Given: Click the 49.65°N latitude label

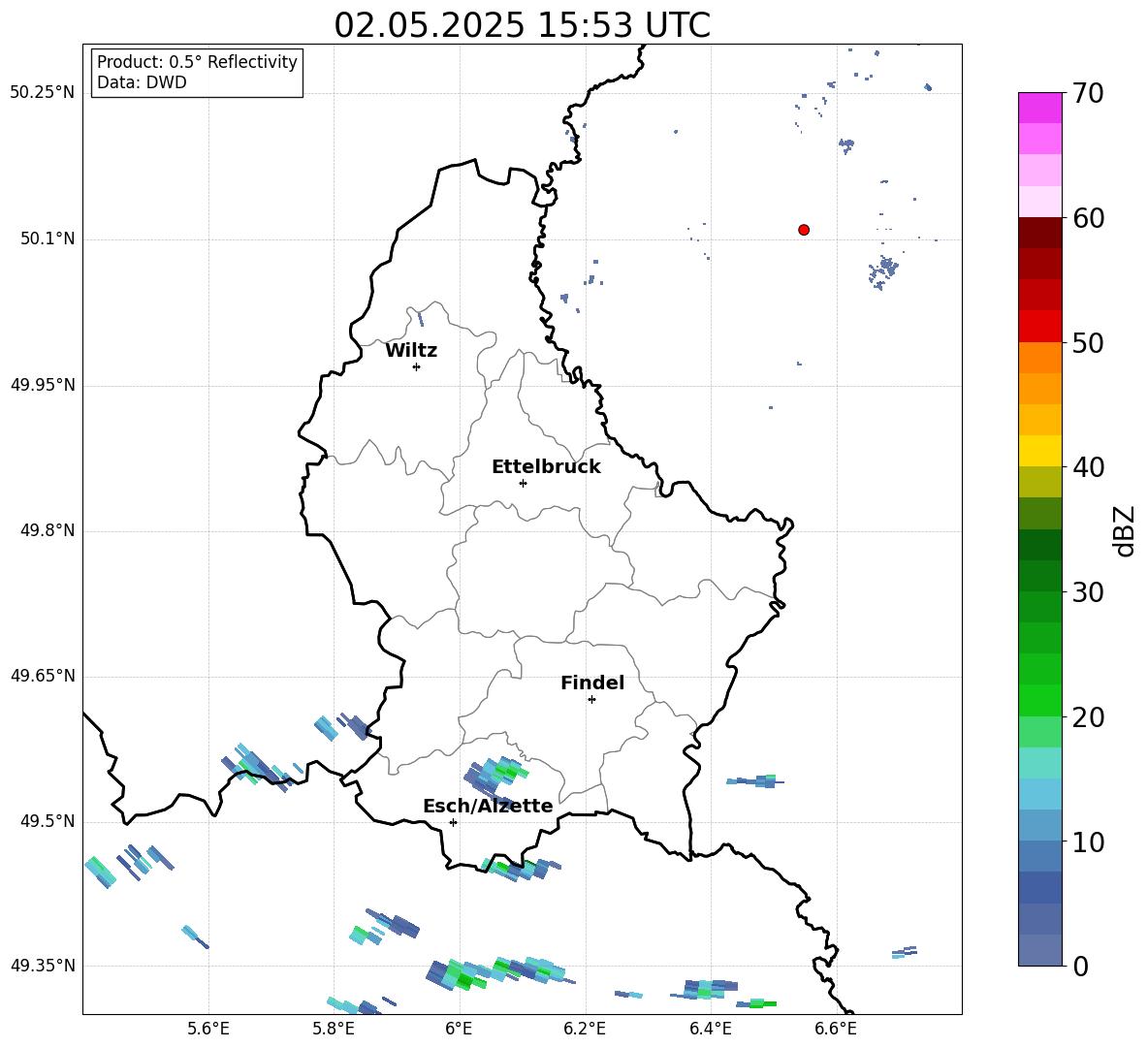Looking at the screenshot, I should coord(43,676).
